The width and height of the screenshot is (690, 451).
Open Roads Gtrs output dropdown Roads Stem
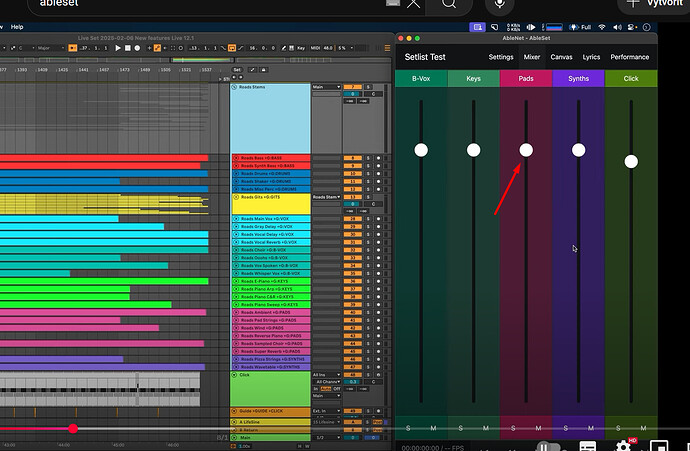(x=327, y=197)
